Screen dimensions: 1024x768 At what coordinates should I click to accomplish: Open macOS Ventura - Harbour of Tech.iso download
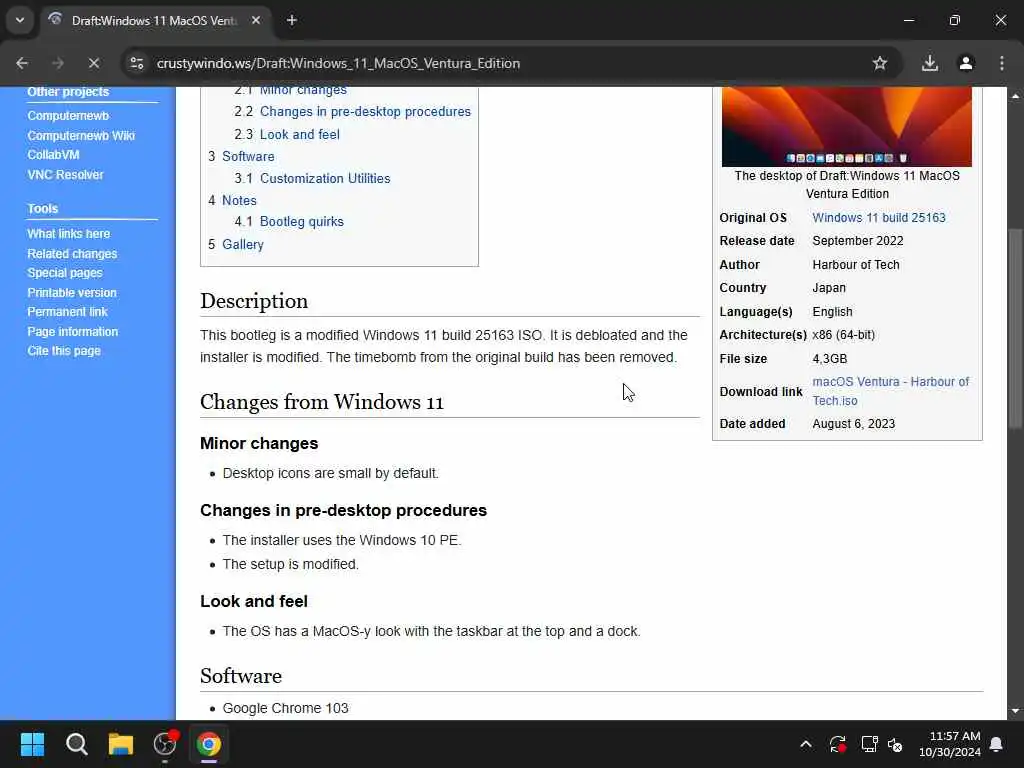[890, 391]
